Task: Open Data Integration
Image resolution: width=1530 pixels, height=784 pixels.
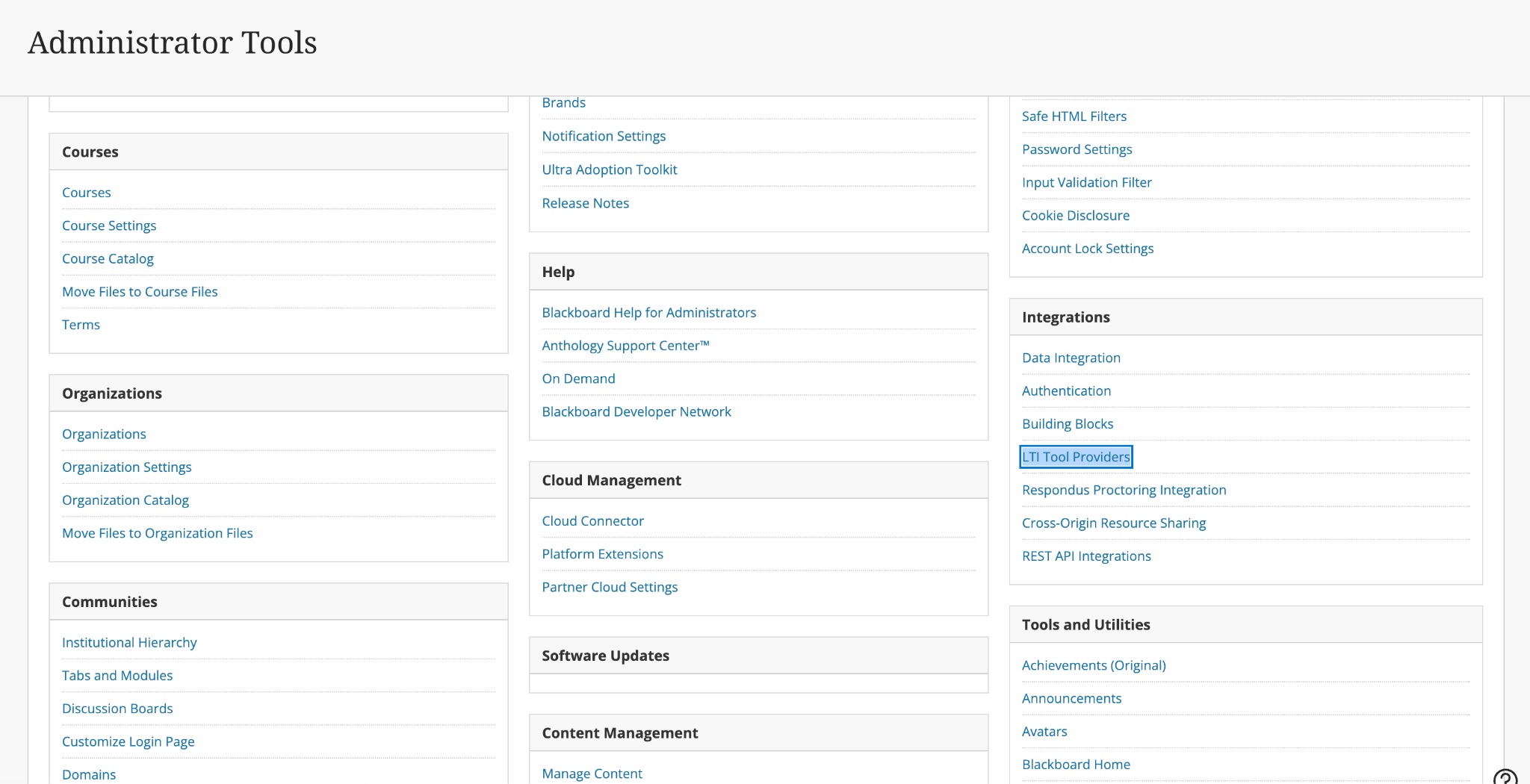Action: point(1071,358)
